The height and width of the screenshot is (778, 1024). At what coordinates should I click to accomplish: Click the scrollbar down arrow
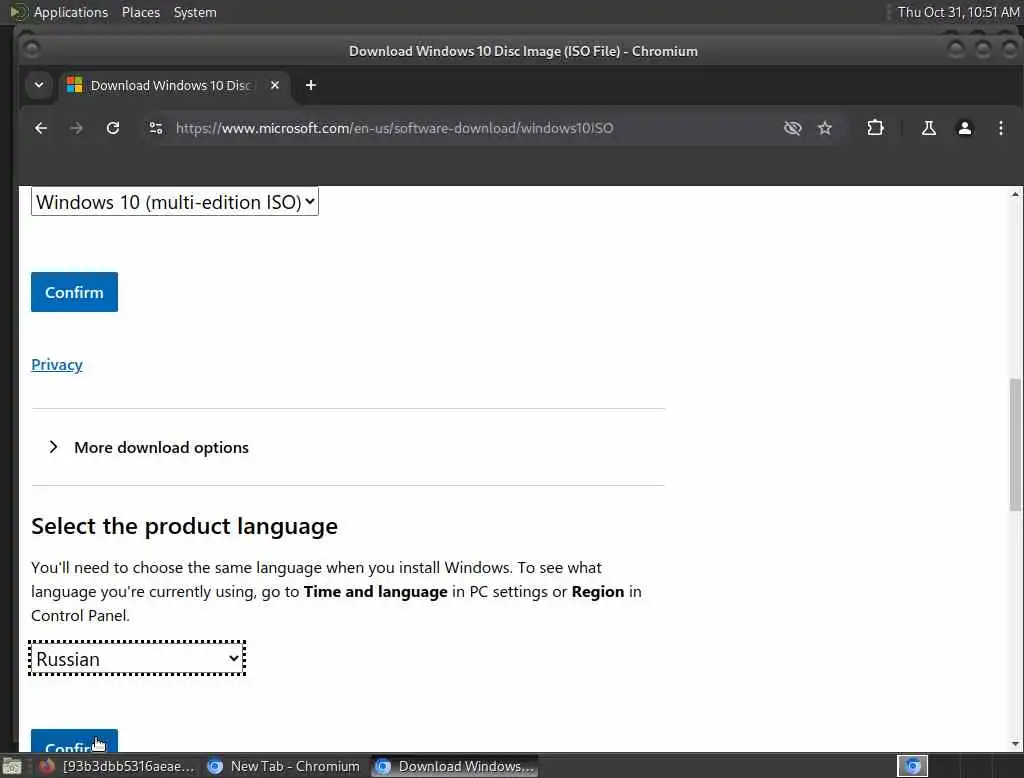point(1015,744)
